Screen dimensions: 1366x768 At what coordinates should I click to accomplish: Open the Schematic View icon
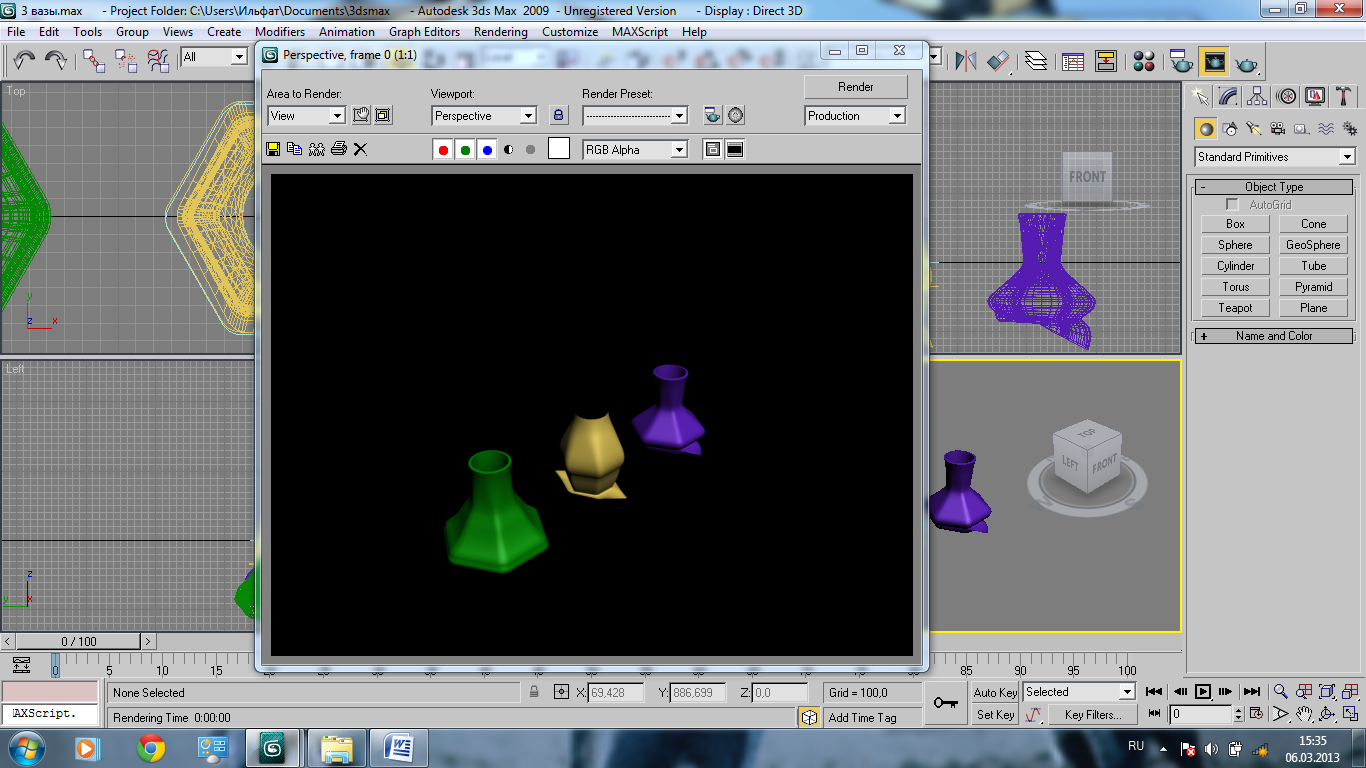pos(1105,61)
